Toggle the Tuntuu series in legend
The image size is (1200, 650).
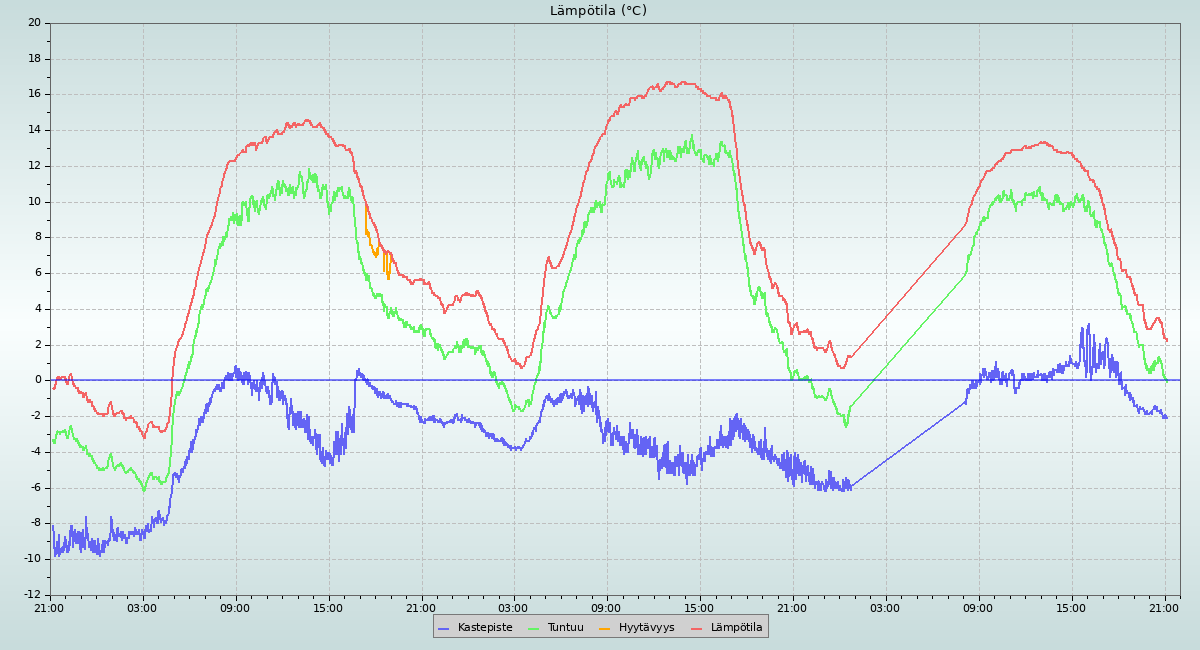[x=565, y=627]
